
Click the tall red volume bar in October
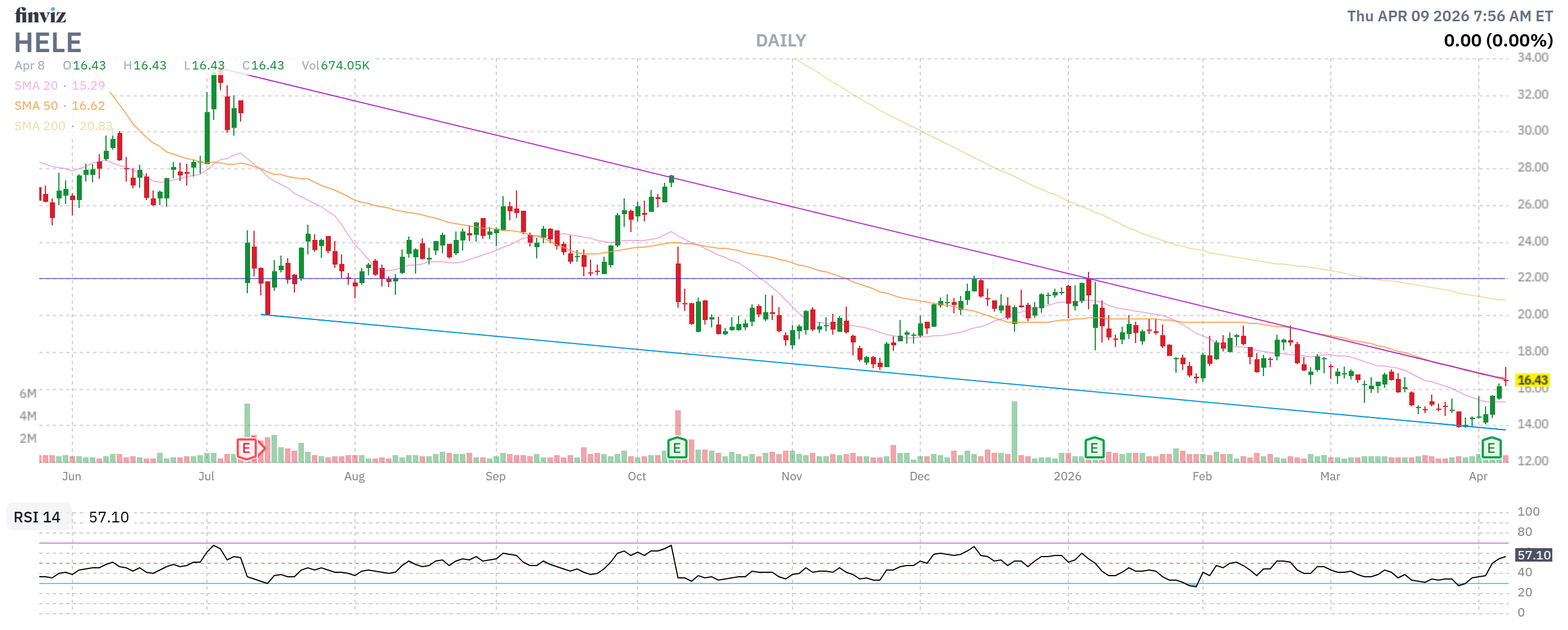(677, 423)
